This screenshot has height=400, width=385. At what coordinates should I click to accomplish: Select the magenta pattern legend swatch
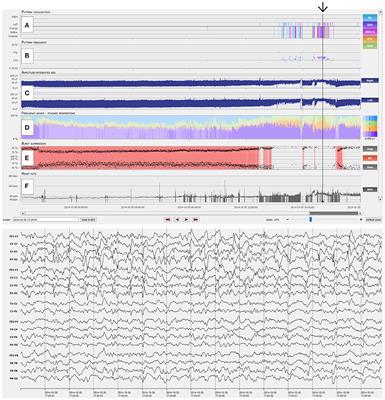point(370,31)
